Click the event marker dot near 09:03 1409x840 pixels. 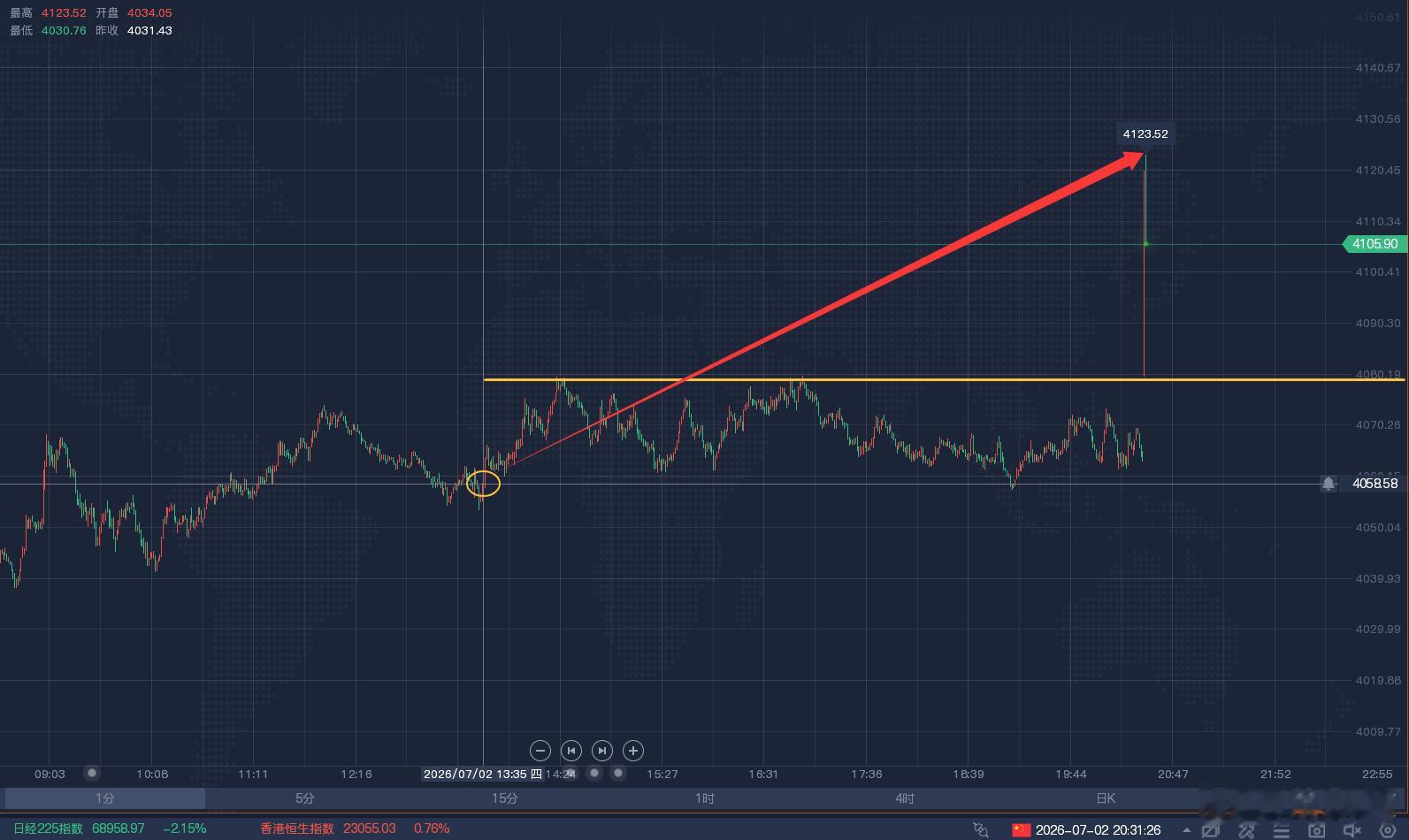(x=92, y=773)
